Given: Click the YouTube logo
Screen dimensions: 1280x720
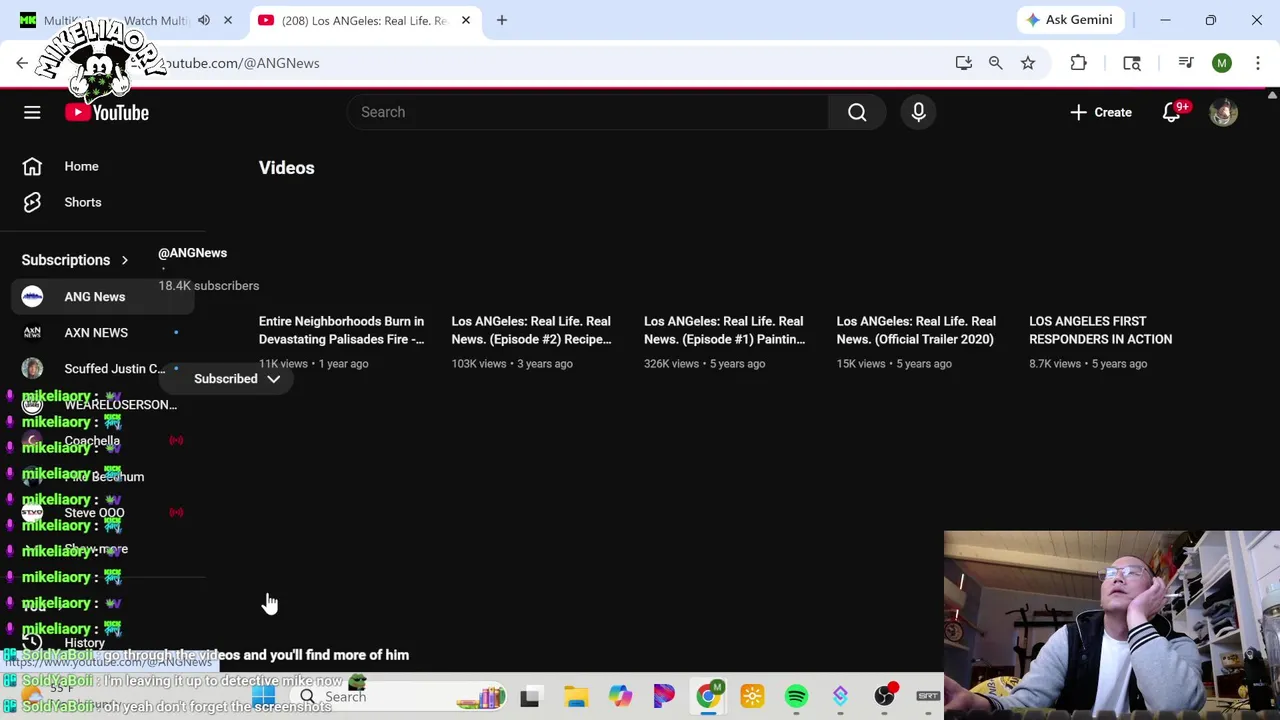Looking at the screenshot, I should pyautogui.click(x=107, y=112).
